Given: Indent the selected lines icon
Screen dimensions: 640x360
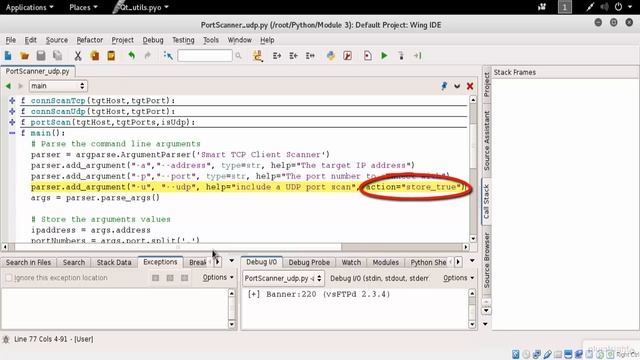Looking at the screenshot, I should pos(277,56).
